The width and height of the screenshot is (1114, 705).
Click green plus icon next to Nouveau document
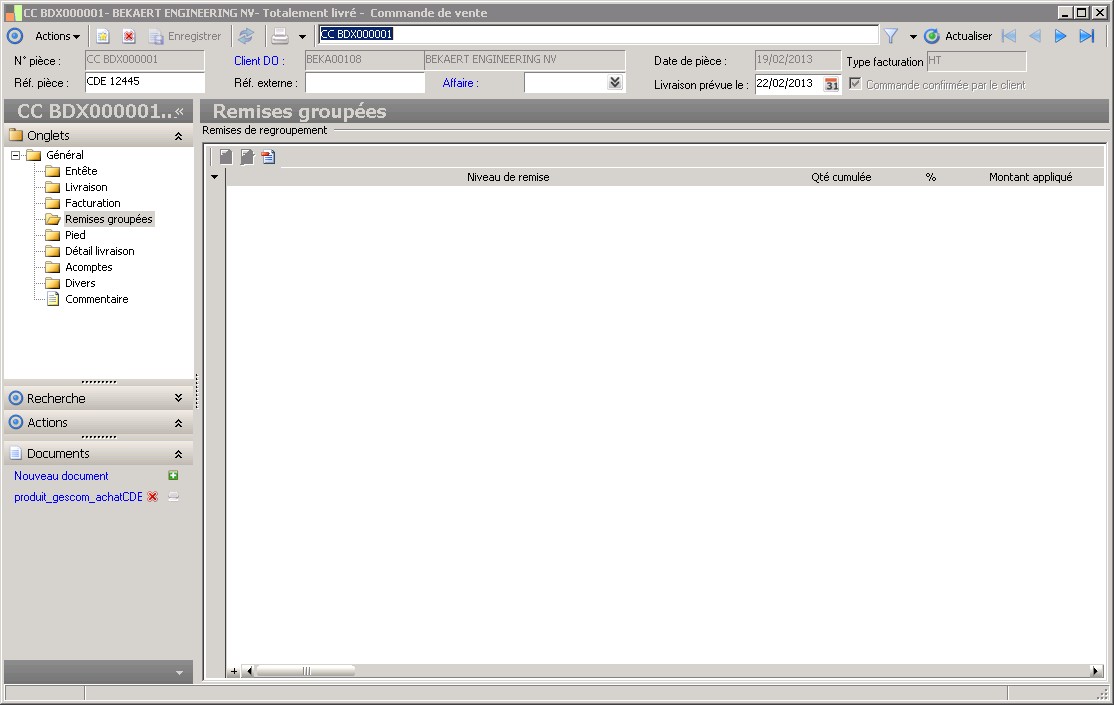(x=173, y=475)
